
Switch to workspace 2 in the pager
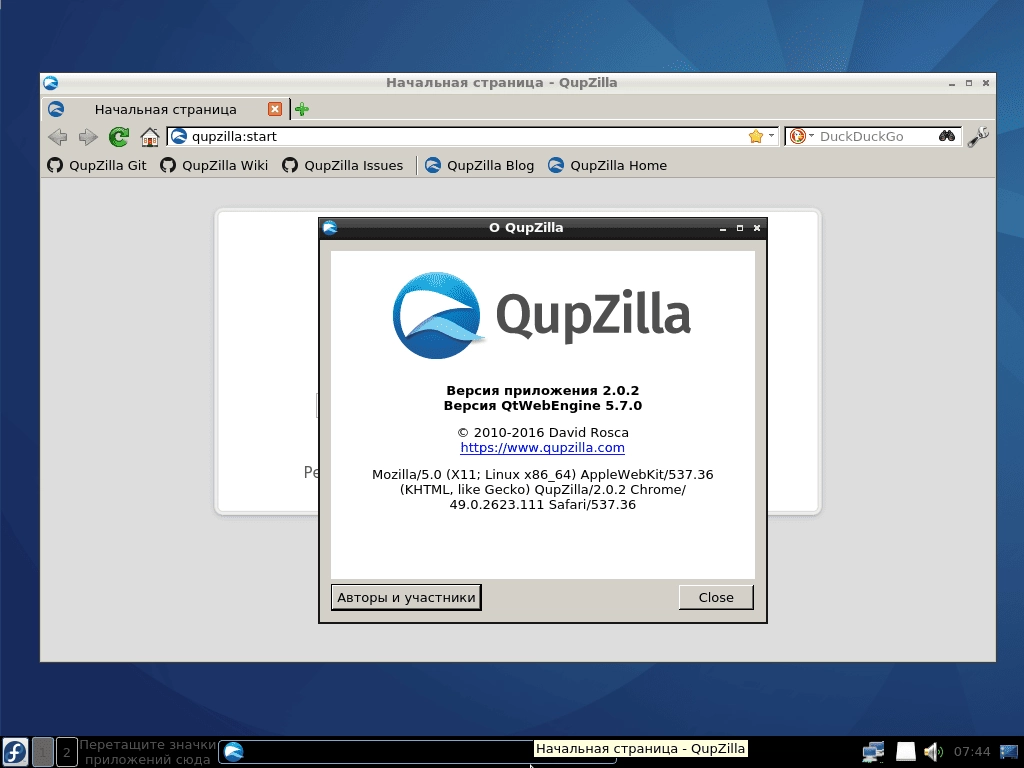(66, 752)
